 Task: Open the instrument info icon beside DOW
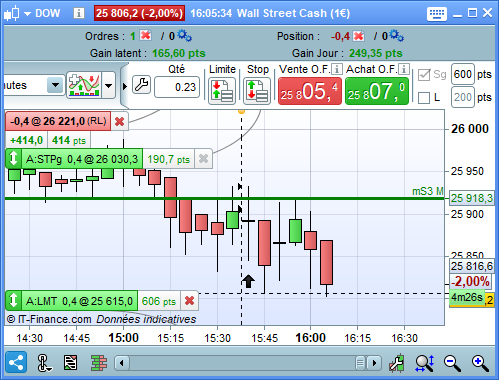pos(79,13)
